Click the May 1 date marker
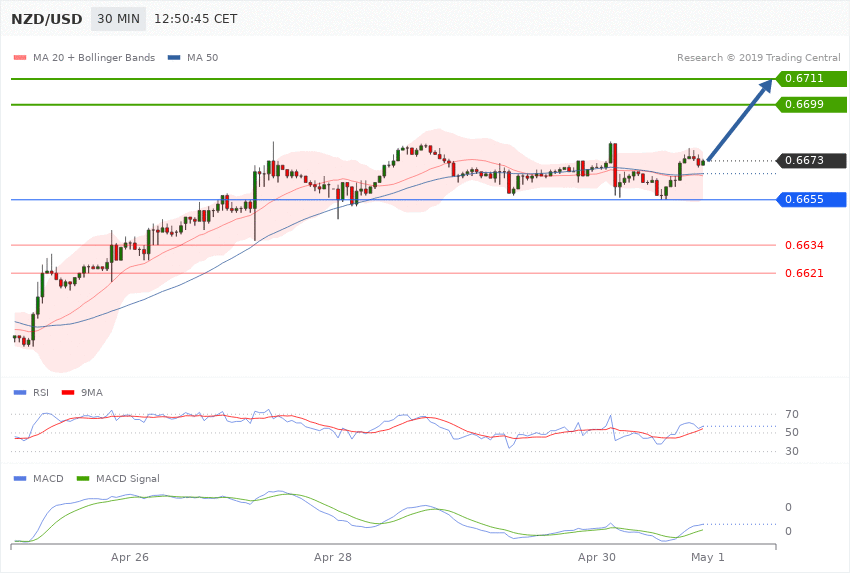This screenshot has width=850, height=576. click(707, 555)
